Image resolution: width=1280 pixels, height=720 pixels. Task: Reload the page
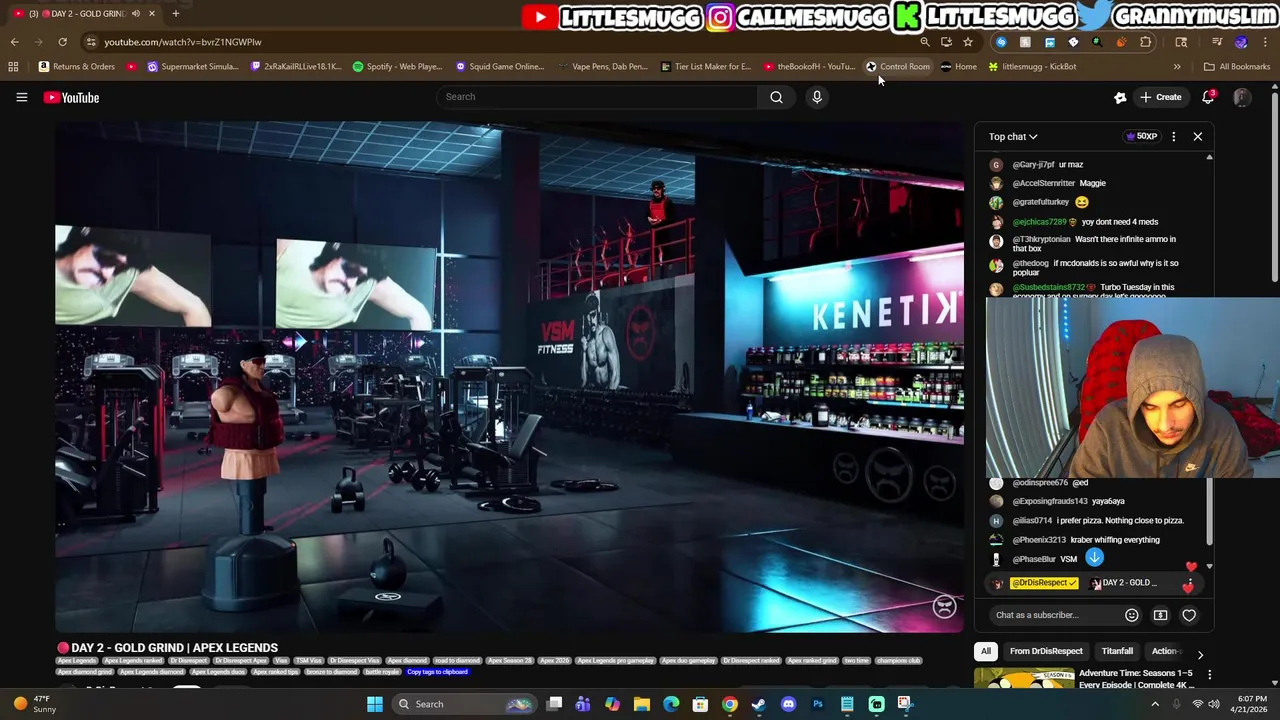click(62, 42)
